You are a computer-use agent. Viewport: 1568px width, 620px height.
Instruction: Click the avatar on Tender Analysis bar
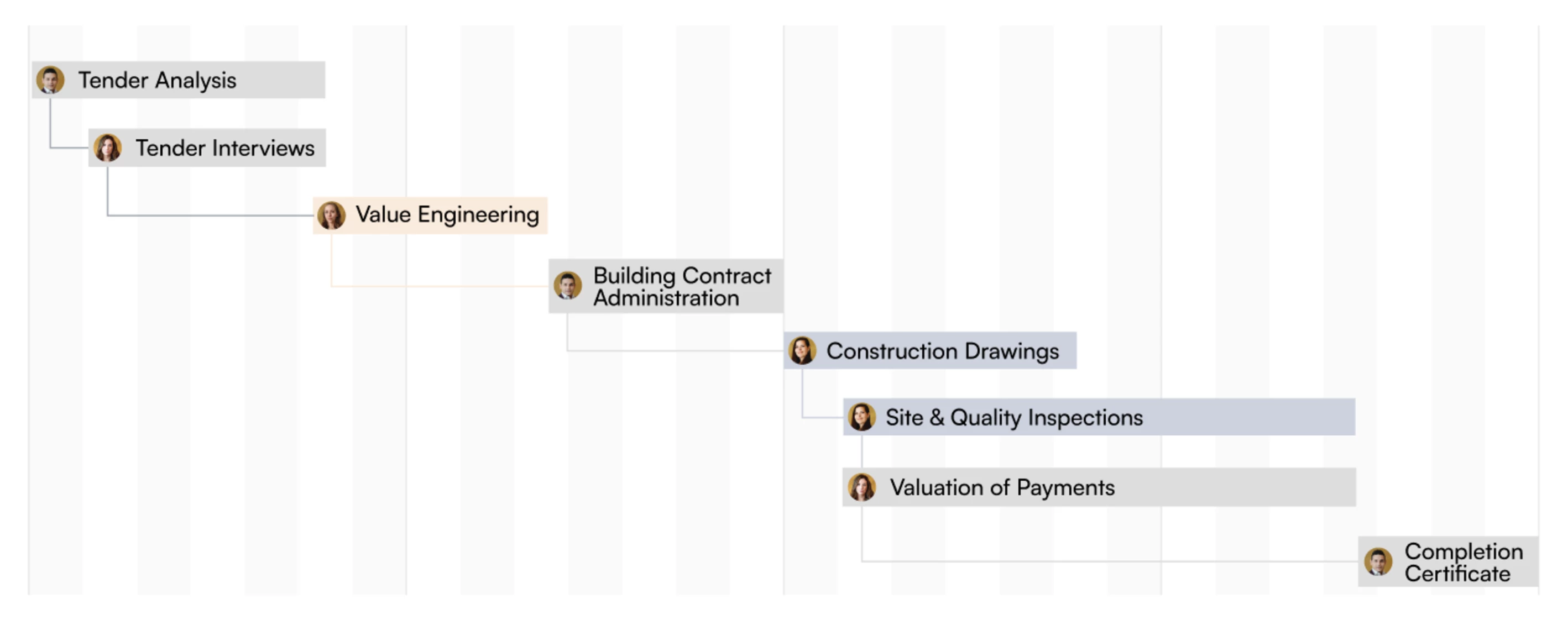[50, 80]
